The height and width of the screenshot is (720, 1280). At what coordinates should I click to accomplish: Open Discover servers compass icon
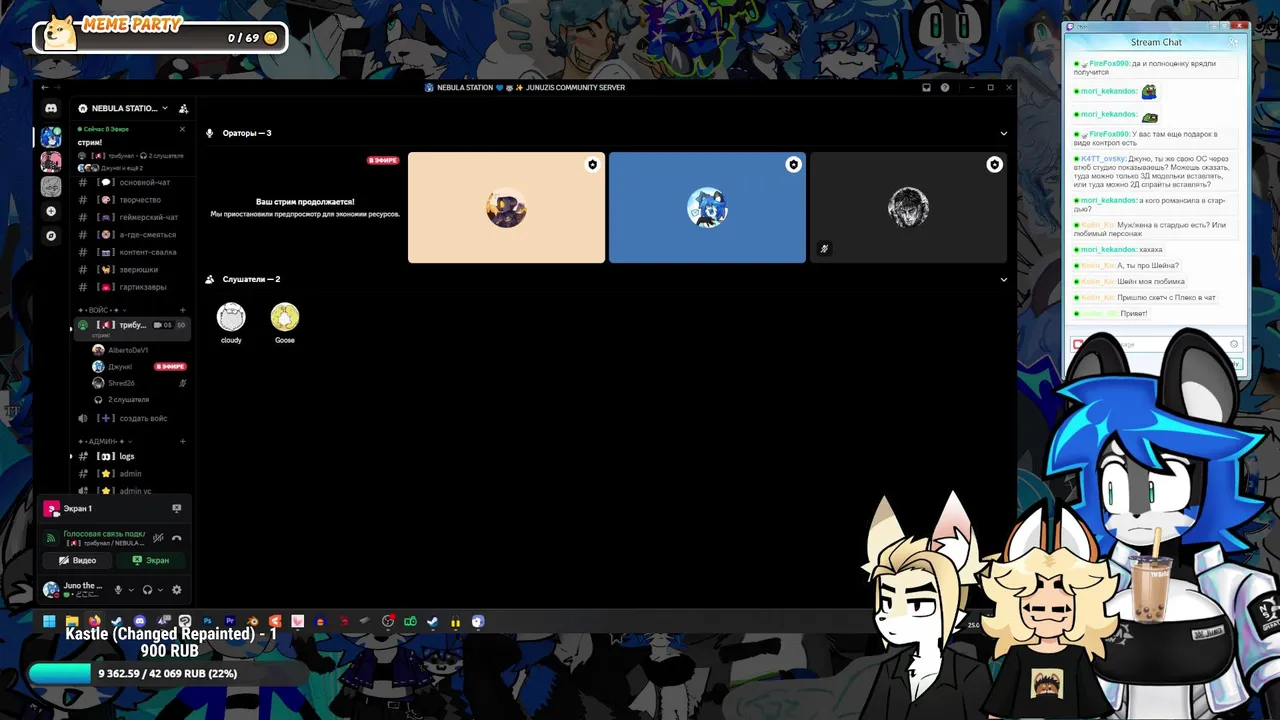pyautogui.click(x=51, y=236)
